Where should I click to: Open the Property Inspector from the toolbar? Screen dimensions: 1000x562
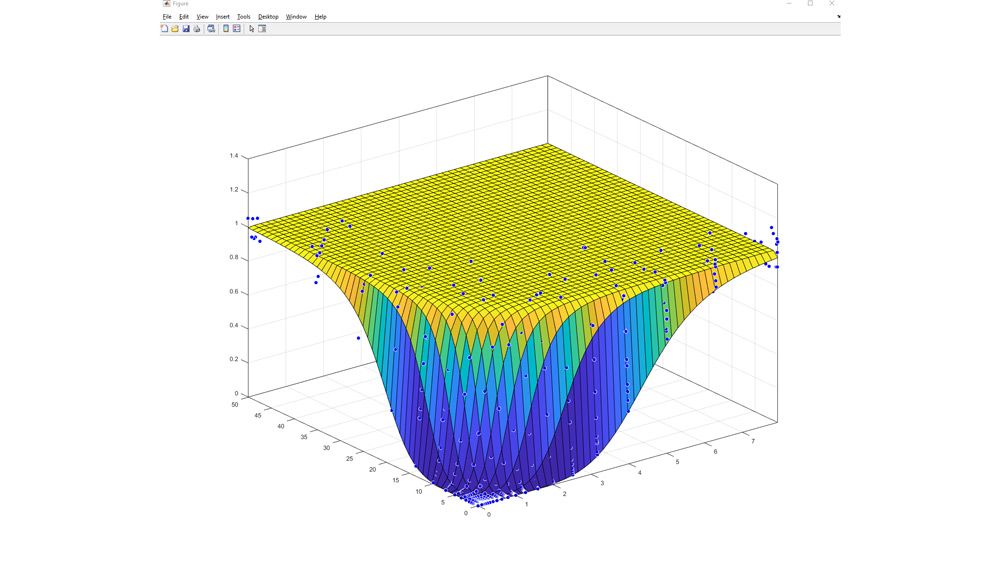click(x=262, y=29)
